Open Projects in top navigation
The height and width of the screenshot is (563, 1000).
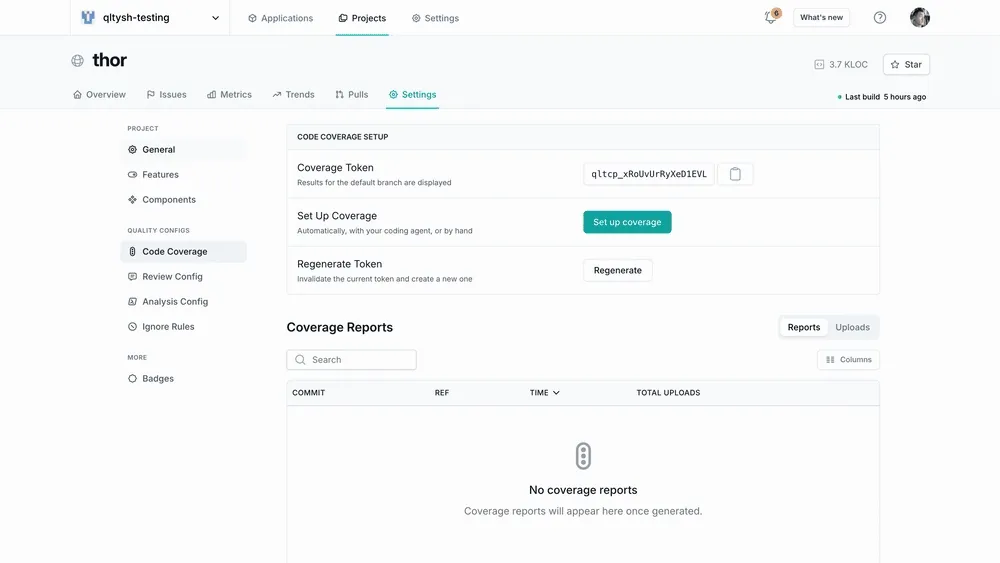pyautogui.click(x=362, y=18)
